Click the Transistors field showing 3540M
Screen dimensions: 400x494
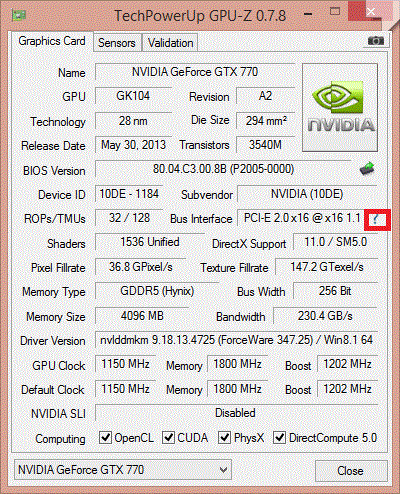(x=266, y=145)
